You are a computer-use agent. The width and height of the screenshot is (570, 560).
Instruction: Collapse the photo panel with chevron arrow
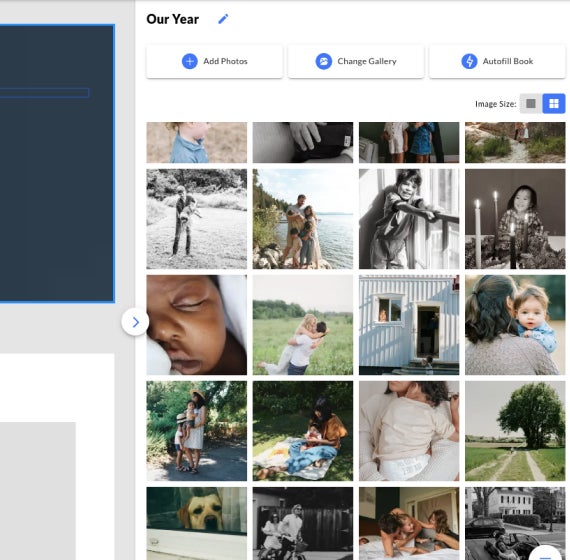[x=135, y=322]
